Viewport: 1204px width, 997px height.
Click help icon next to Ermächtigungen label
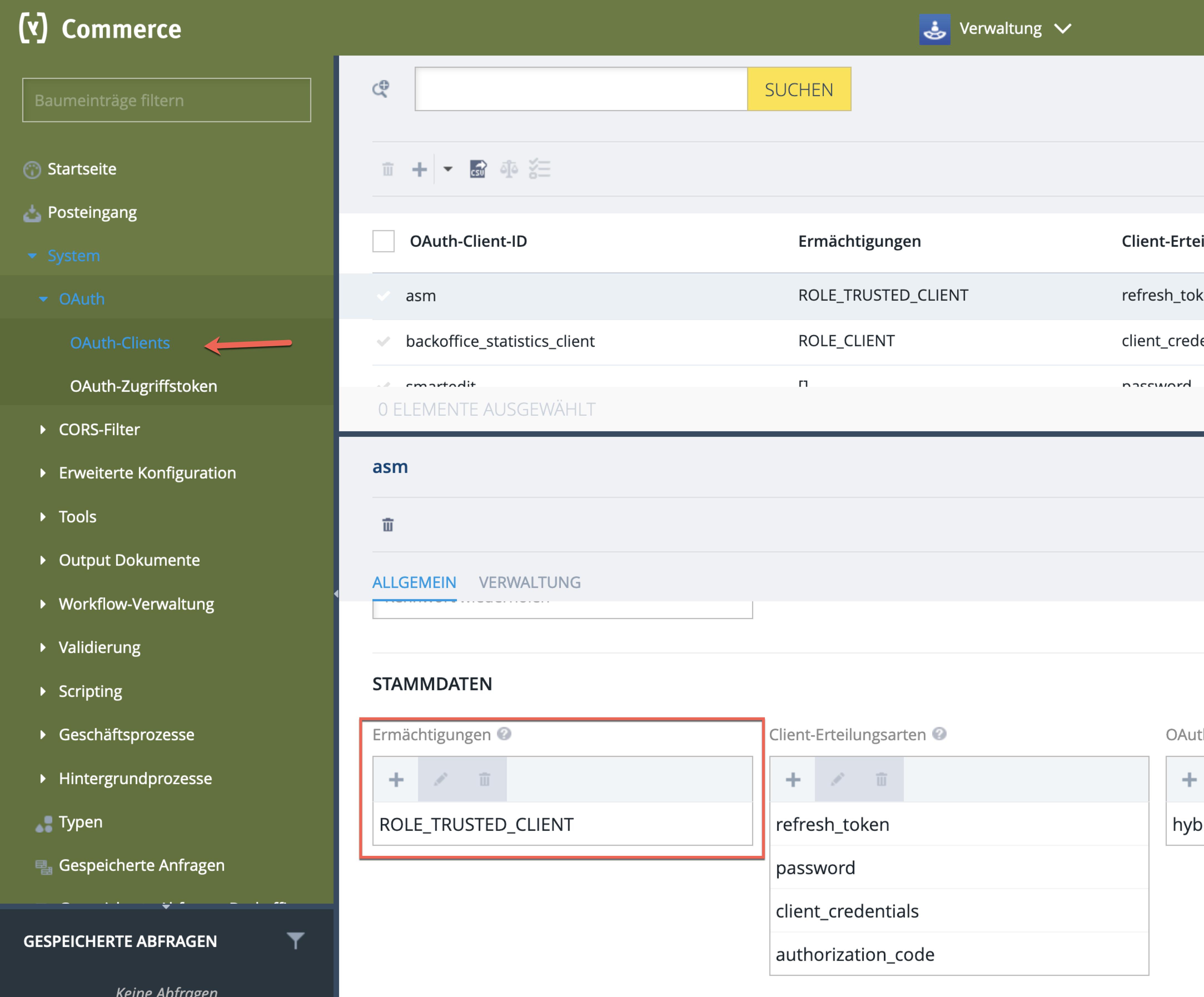[x=504, y=734]
